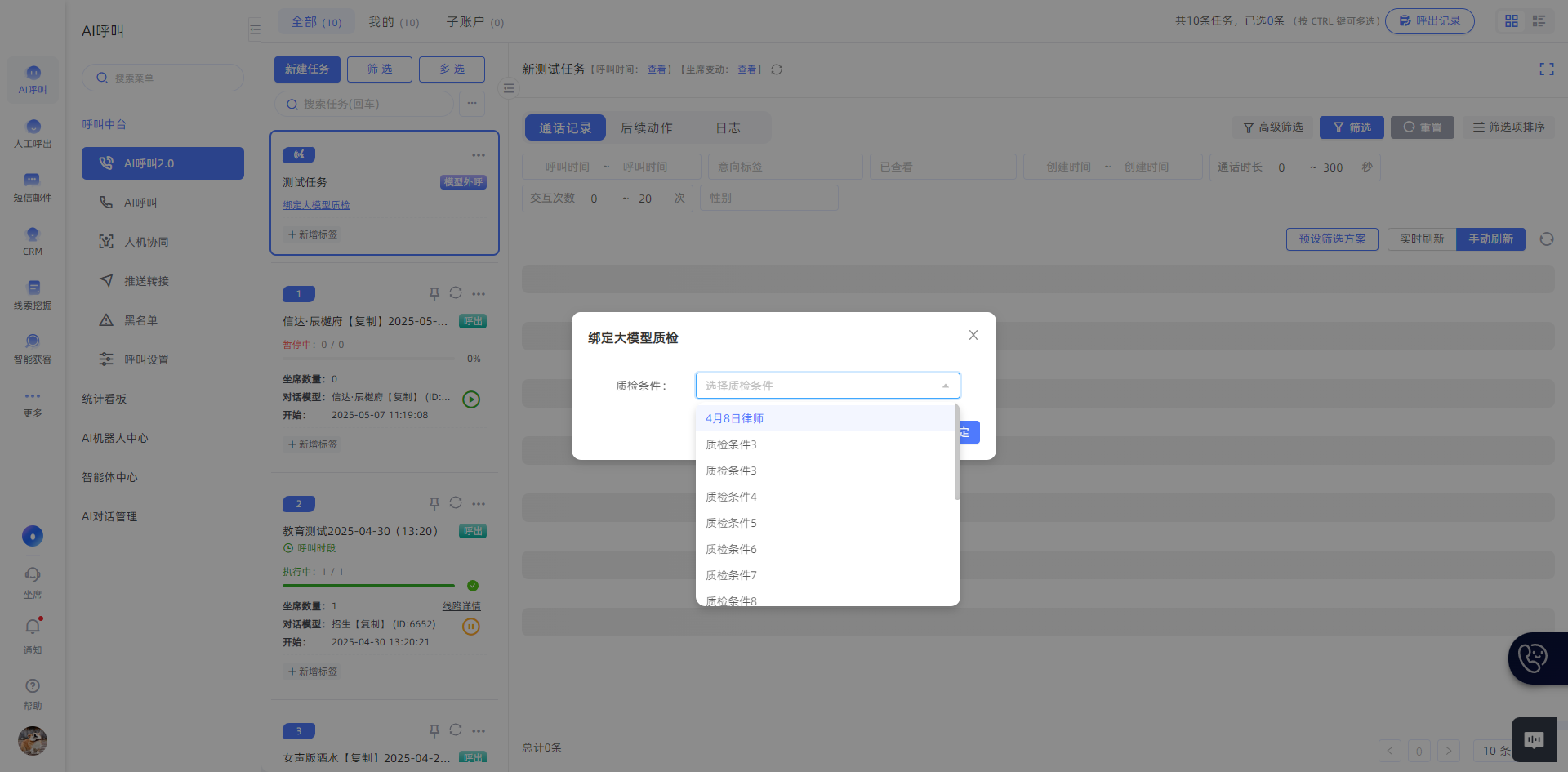Image resolution: width=1568 pixels, height=772 pixels.
Task: Focus the 搜索菜单 search field
Action: click(x=163, y=78)
